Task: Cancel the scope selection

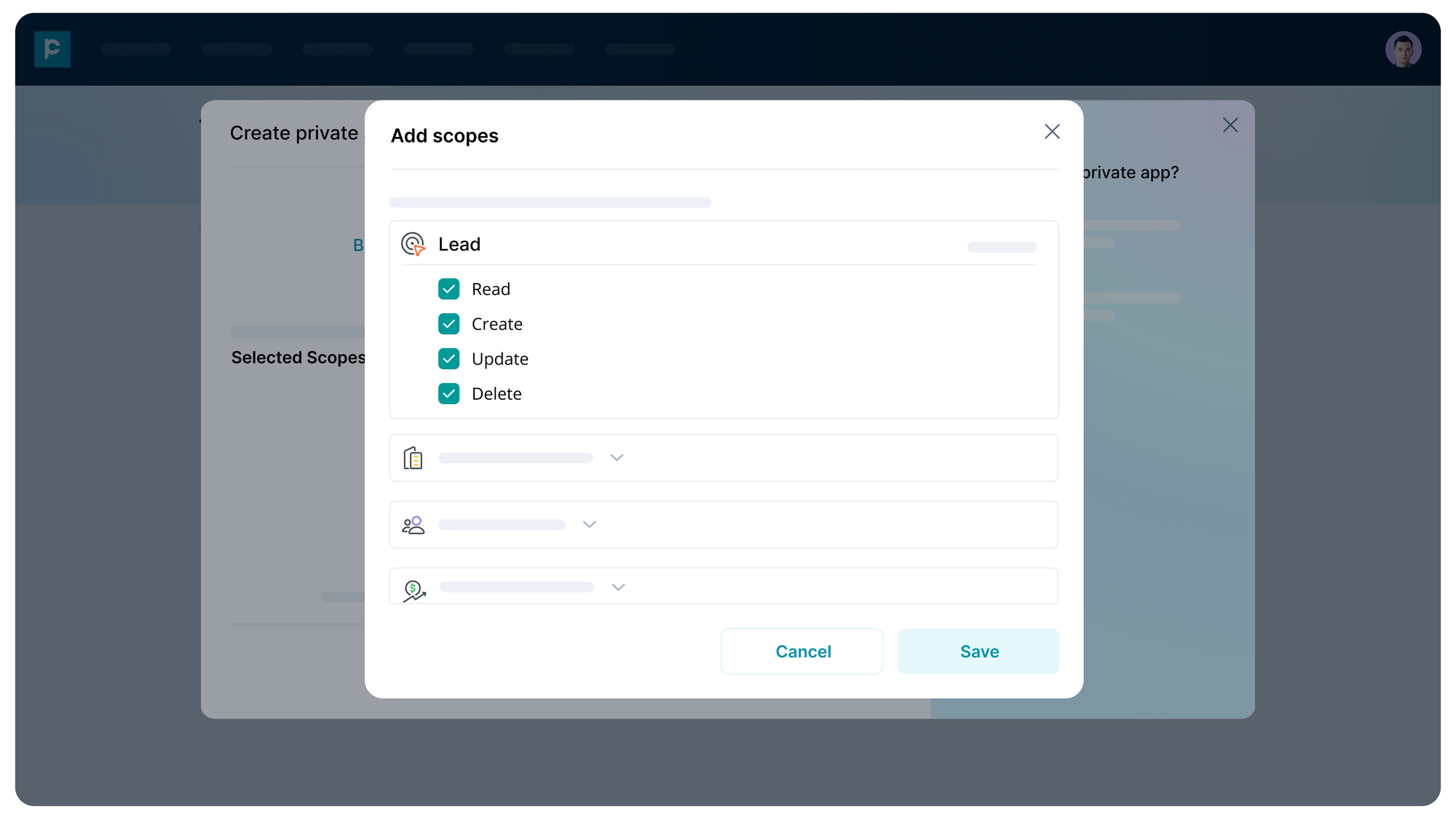Action: pos(802,651)
